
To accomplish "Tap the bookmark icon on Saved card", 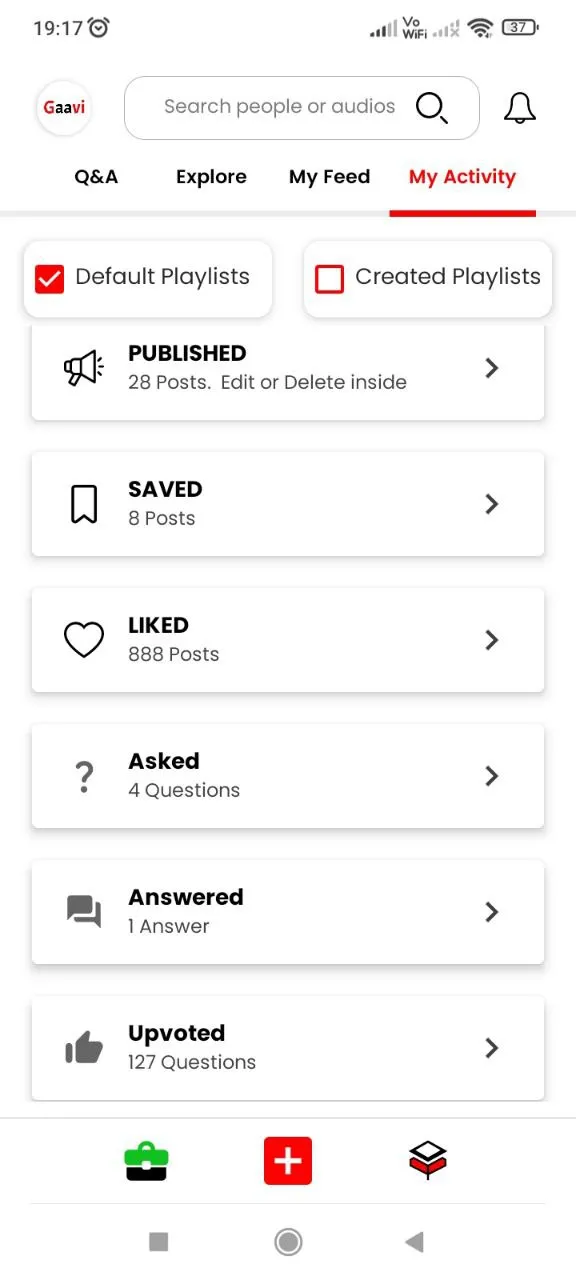I will pyautogui.click(x=84, y=504).
